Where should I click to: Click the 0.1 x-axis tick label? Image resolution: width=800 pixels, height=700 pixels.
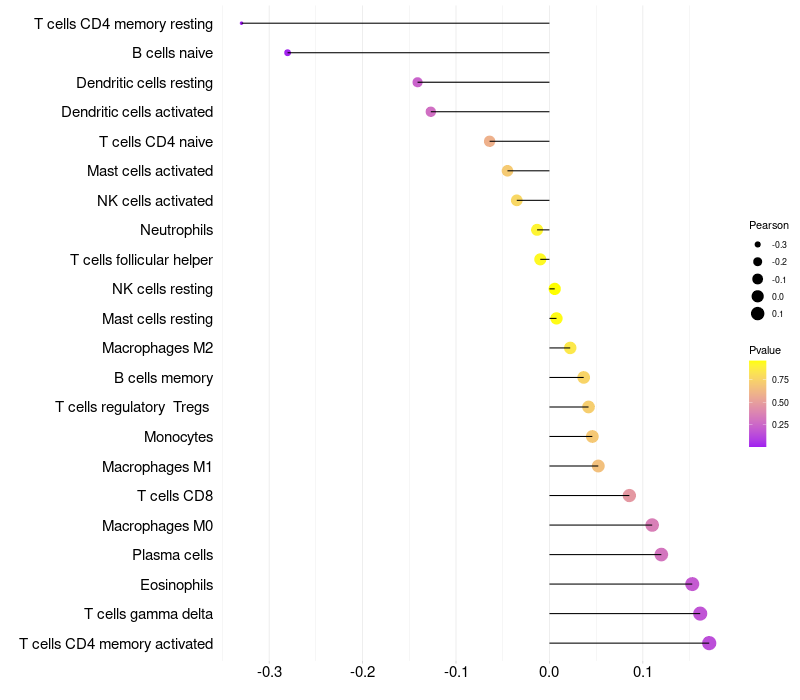(643, 671)
